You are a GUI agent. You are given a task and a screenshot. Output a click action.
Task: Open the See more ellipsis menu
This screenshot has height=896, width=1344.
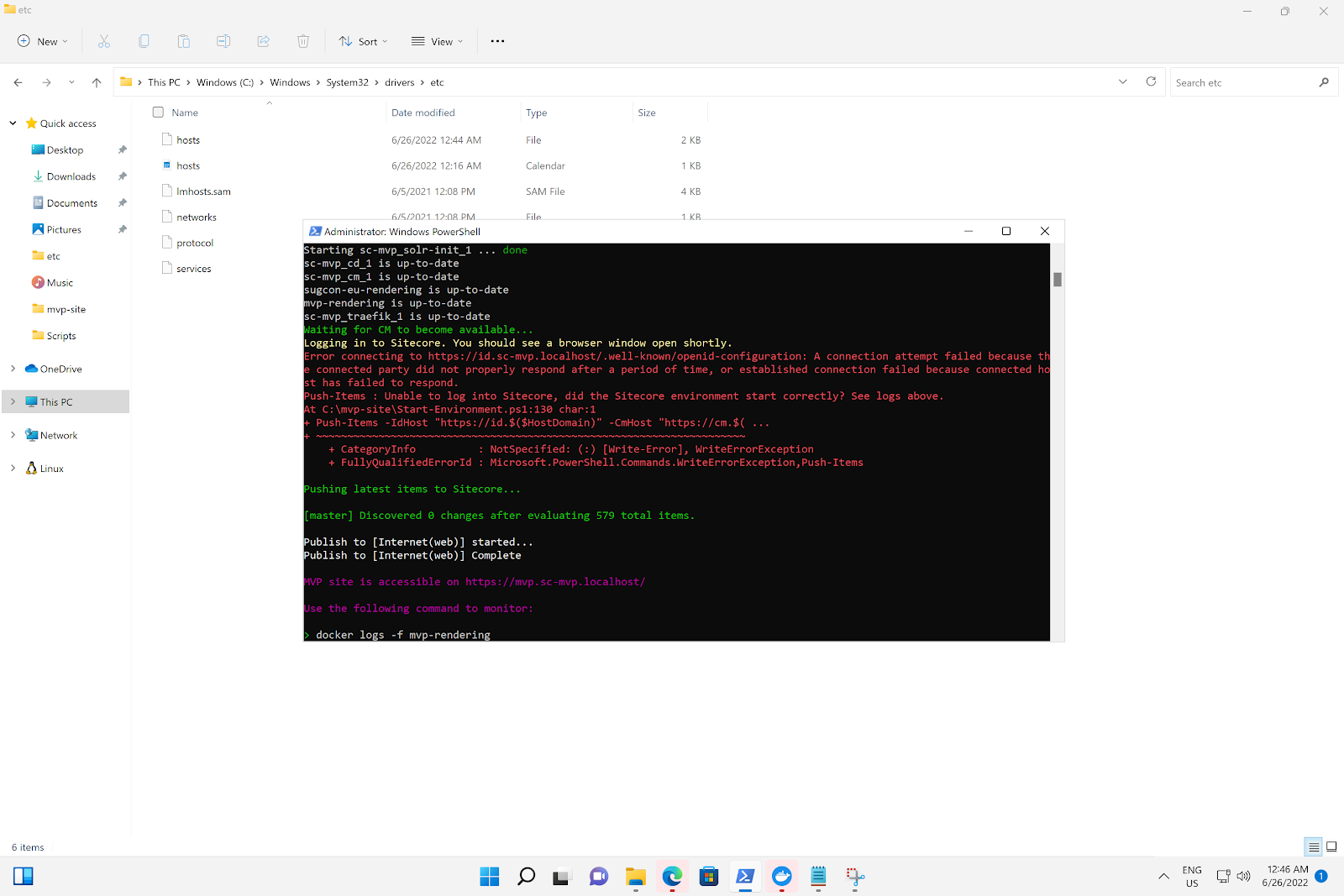click(497, 41)
